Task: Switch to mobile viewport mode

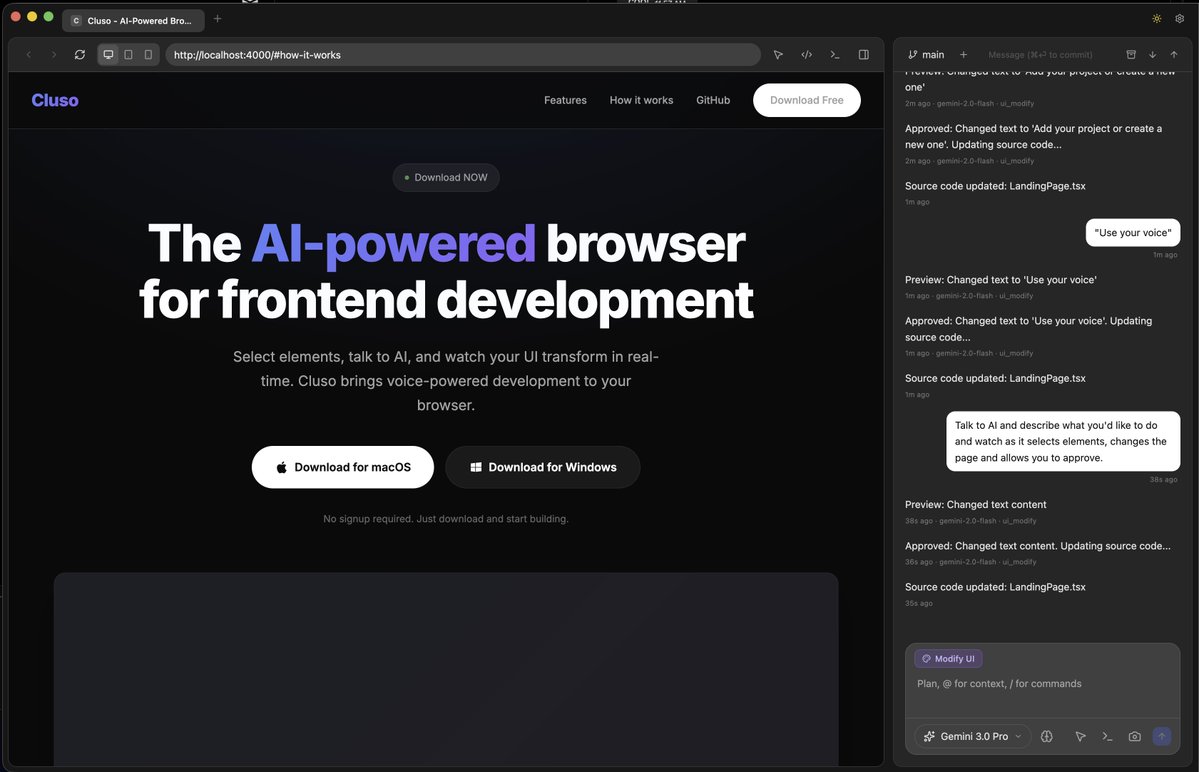Action: (x=148, y=55)
